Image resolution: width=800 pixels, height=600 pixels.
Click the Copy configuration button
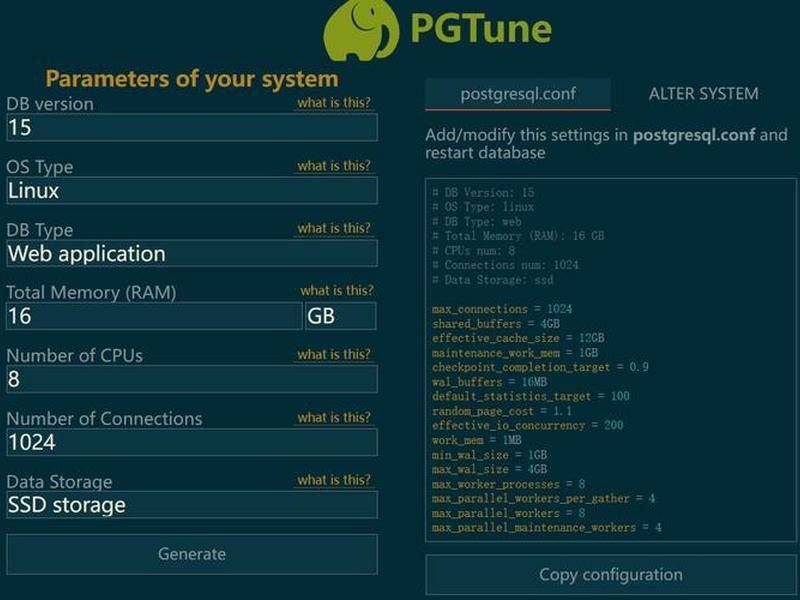(611, 575)
